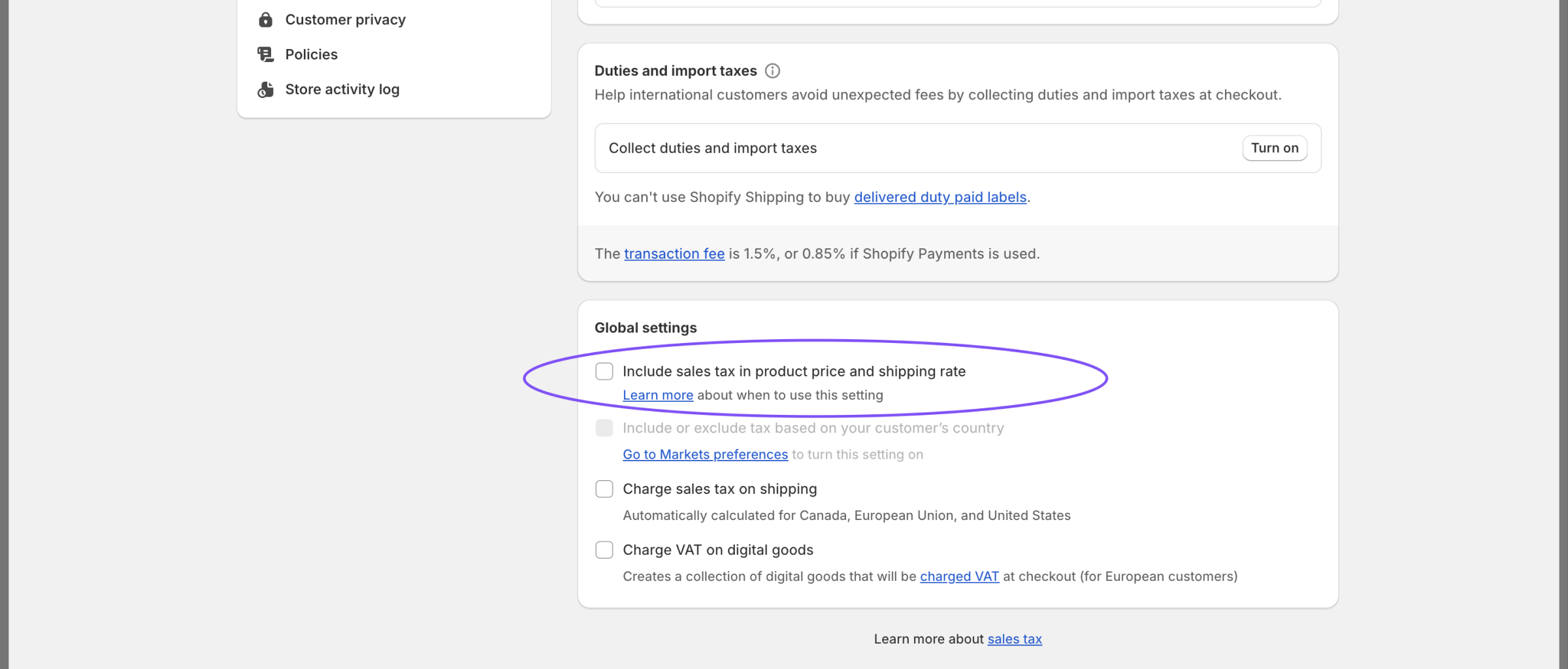Click the Customer privacy lock icon
This screenshot has height=669, width=1568.
pyautogui.click(x=265, y=20)
